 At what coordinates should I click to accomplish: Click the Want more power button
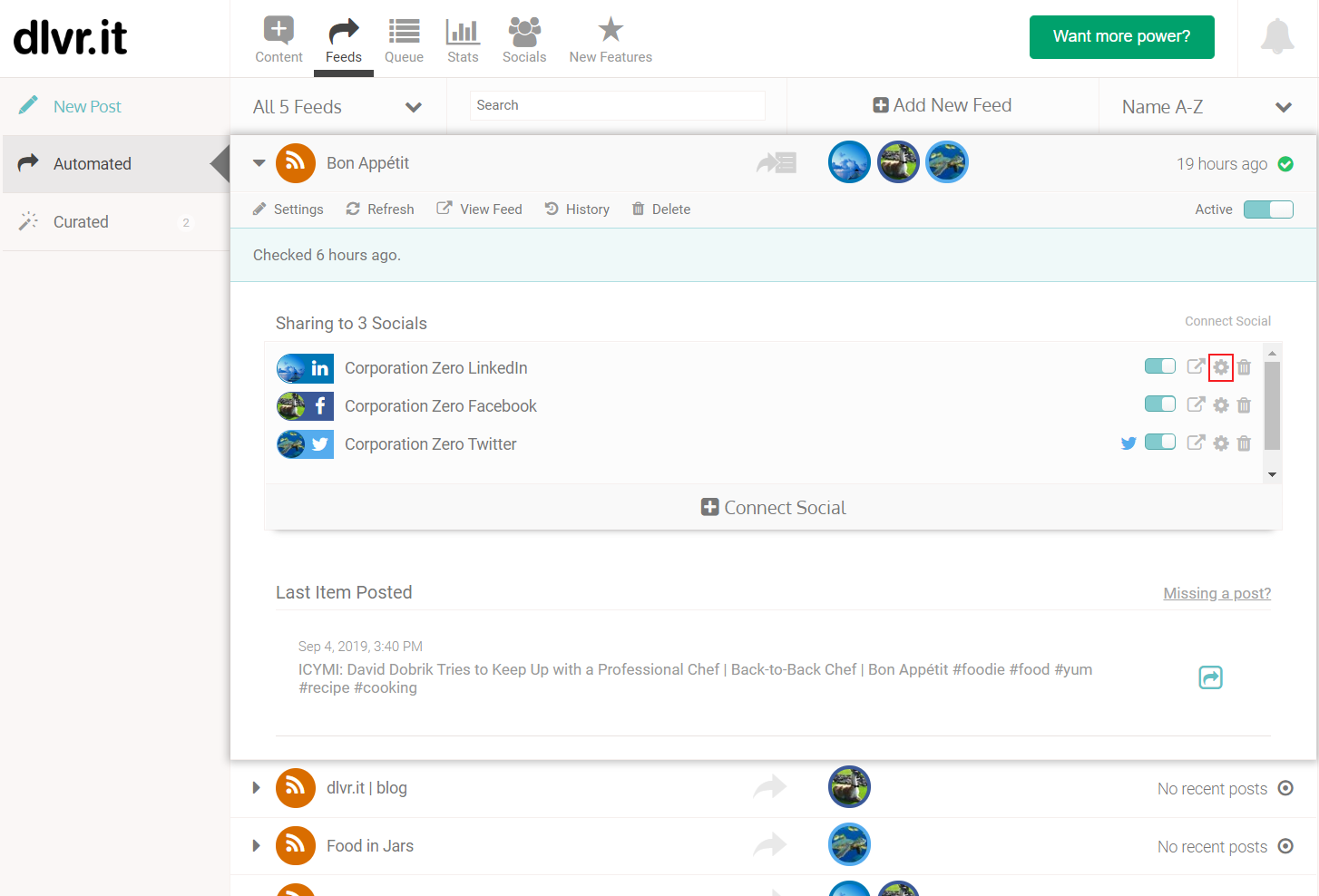point(1121,37)
